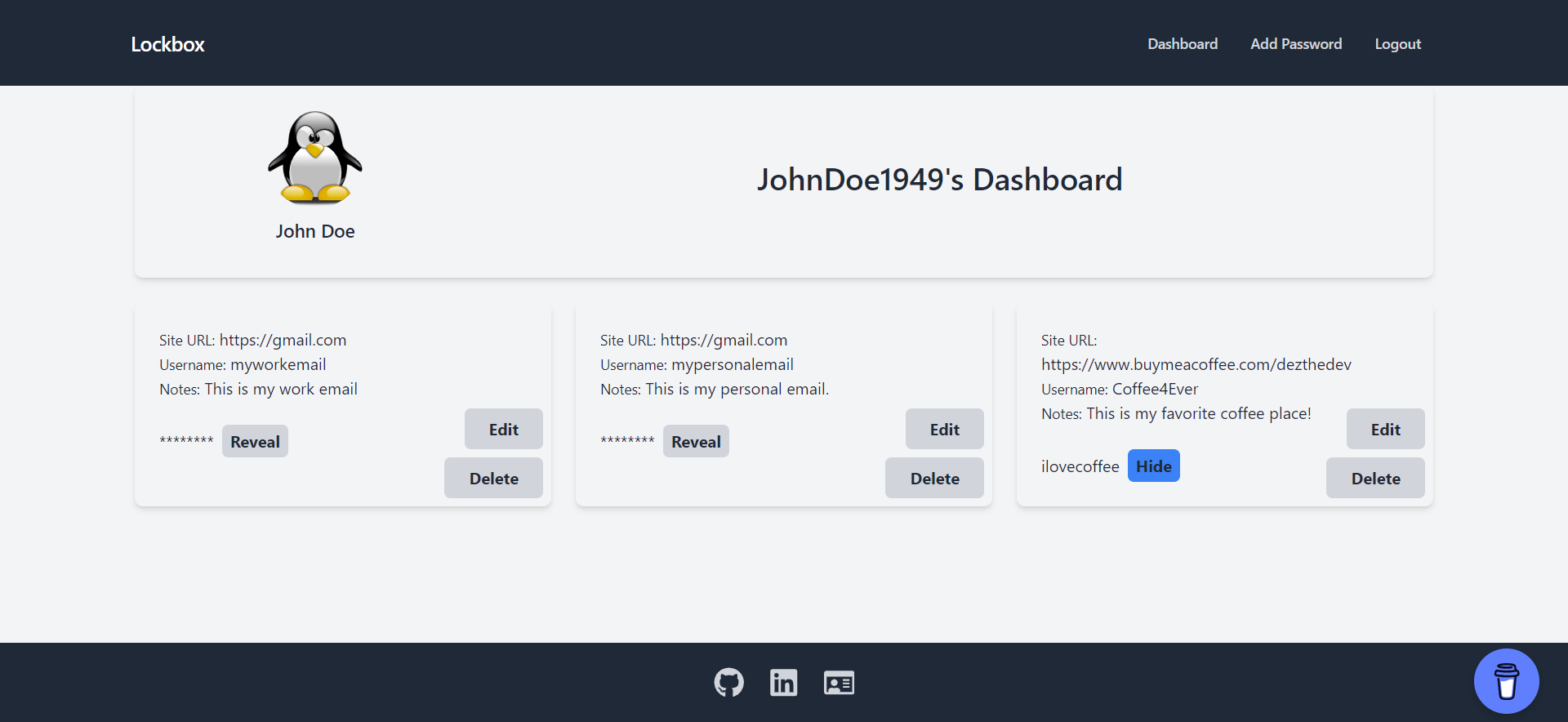Reveal the myworkemail password
Viewport: 1568px width, 722px height.
pos(255,441)
